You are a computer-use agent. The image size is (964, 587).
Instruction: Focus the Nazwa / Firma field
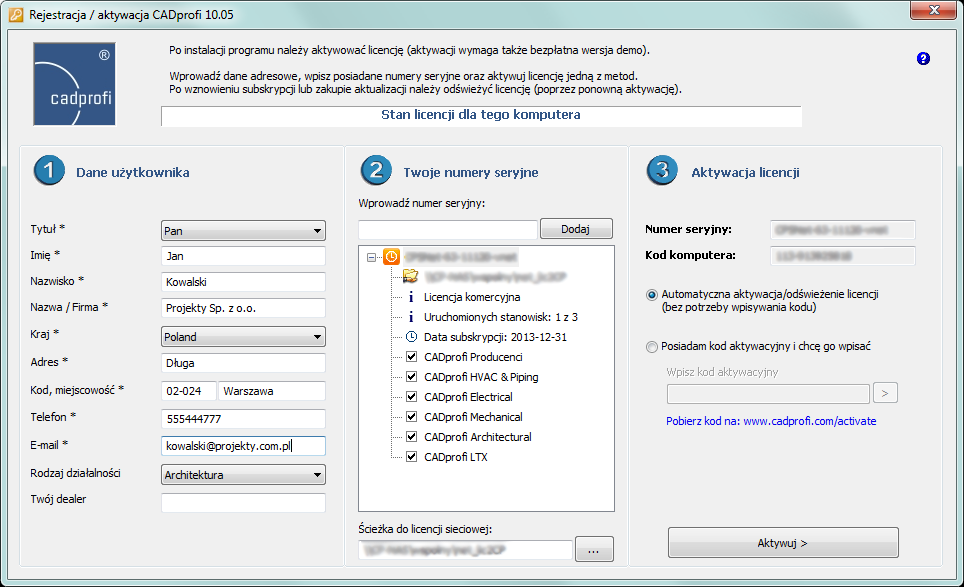(x=243, y=308)
